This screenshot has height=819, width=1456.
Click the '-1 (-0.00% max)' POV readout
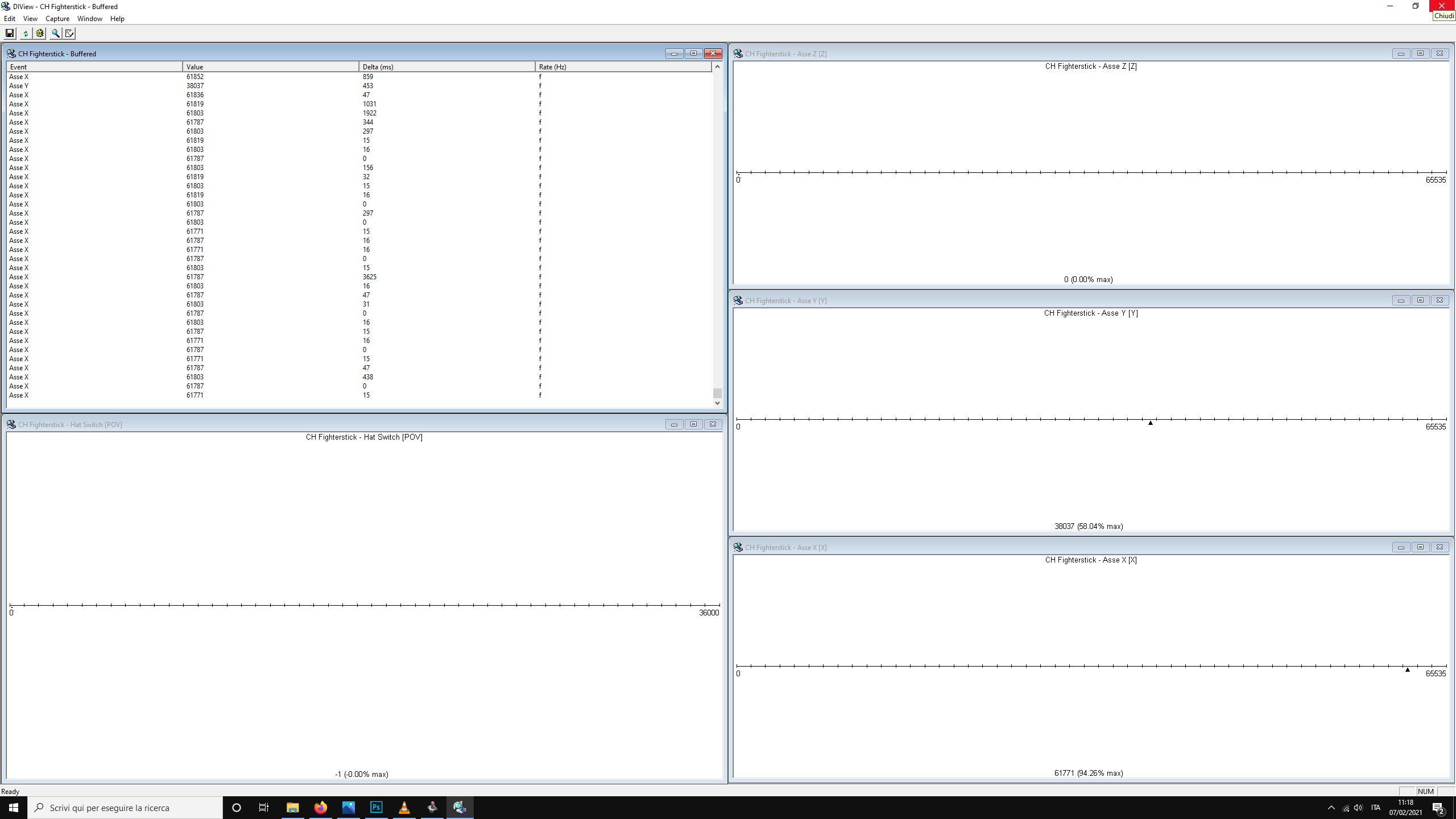362,774
